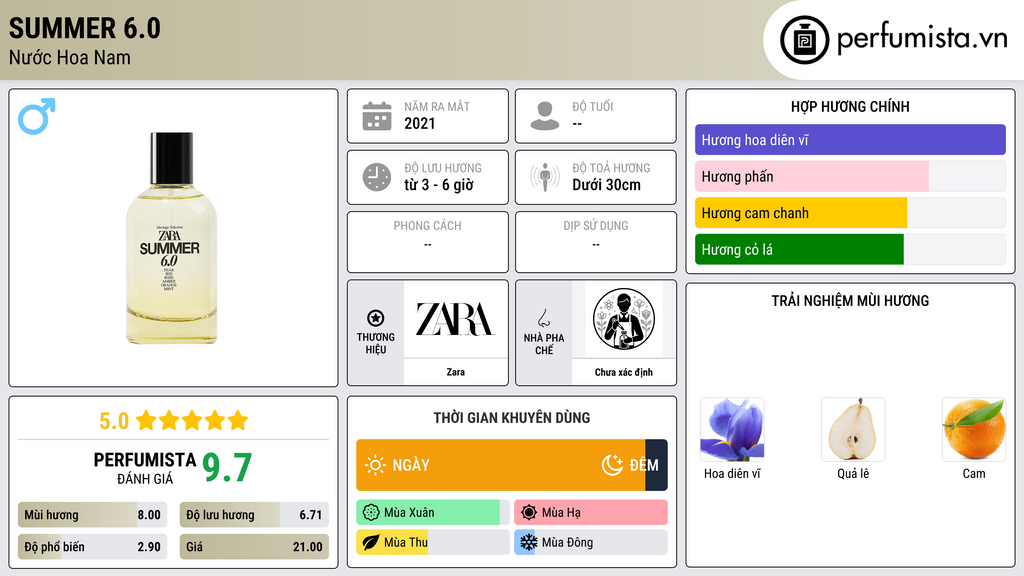
Task: Click the Dịp sử dụng card
Action: pyautogui.click(x=596, y=242)
